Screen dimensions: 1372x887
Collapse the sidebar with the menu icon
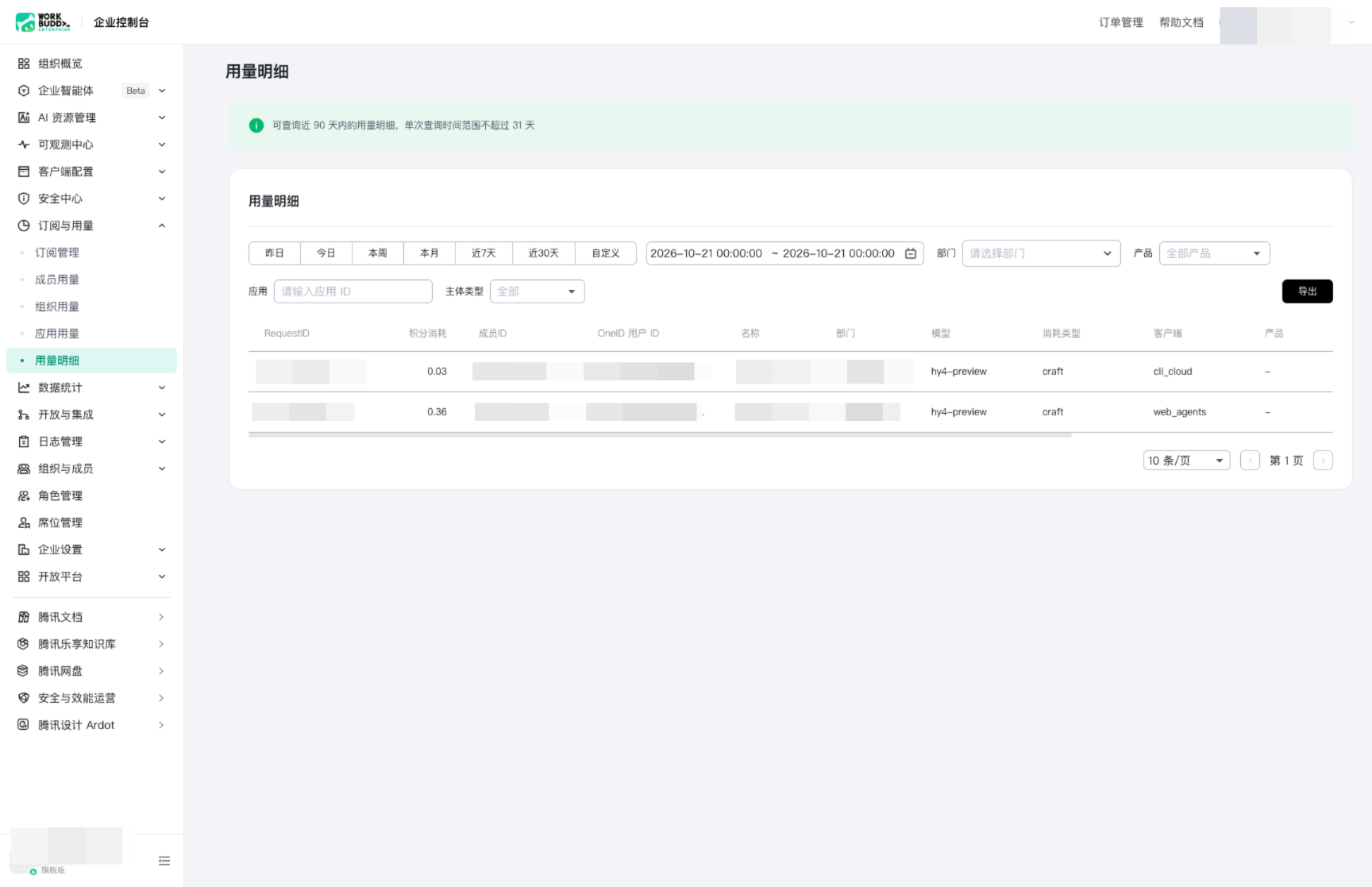(x=164, y=861)
